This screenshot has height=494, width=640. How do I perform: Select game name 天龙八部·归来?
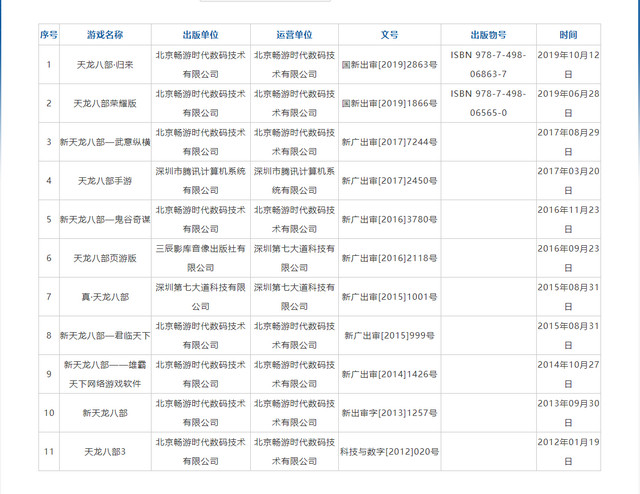click(x=105, y=65)
